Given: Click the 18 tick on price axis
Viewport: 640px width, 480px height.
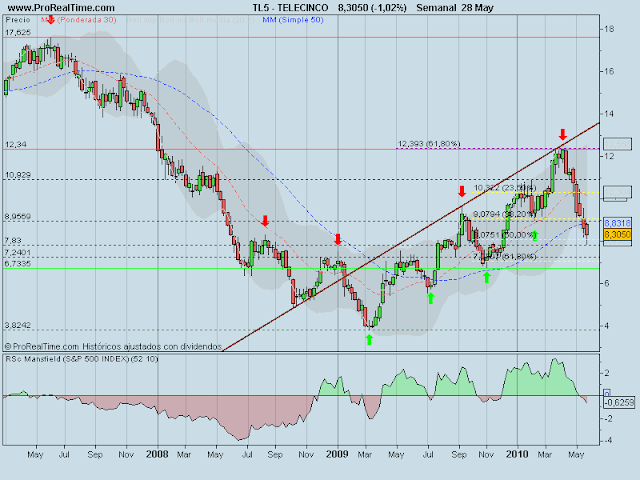Looking at the screenshot, I should tap(609, 29).
